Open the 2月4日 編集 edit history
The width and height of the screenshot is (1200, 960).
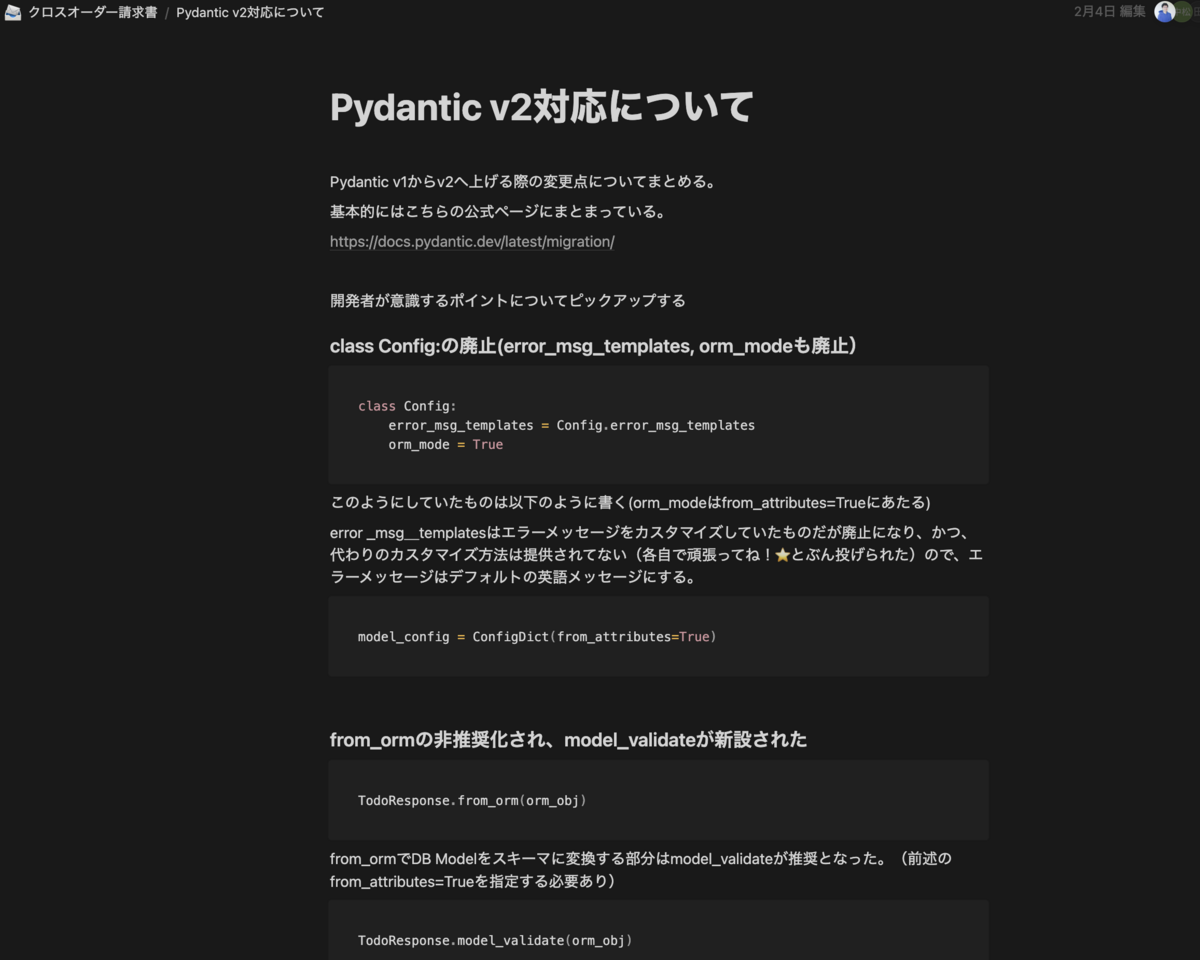click(1110, 12)
